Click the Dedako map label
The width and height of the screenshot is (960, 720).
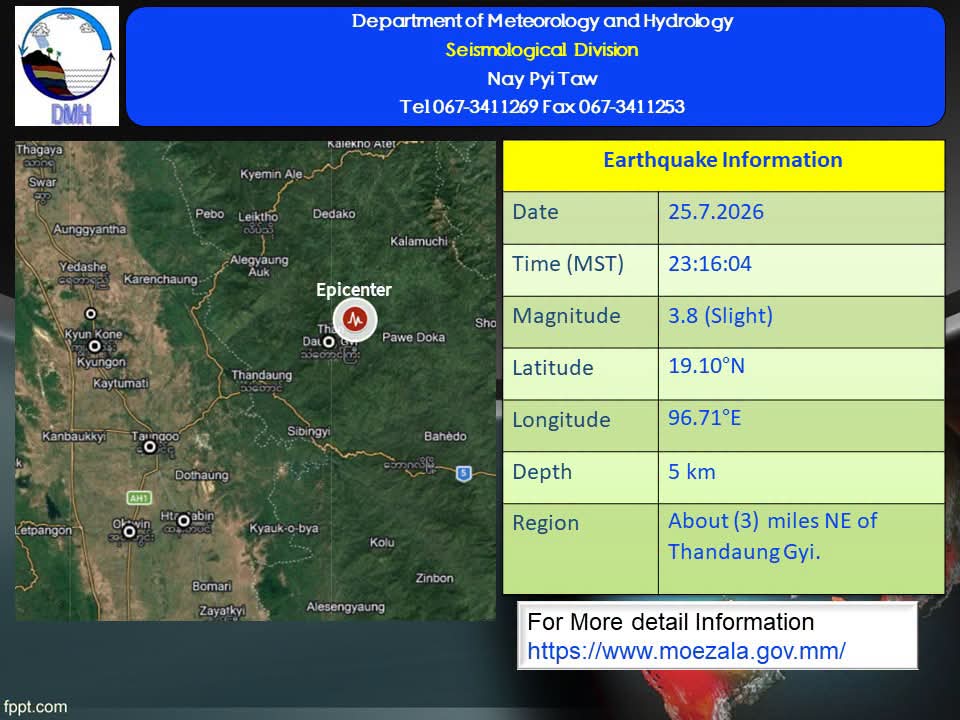click(334, 214)
